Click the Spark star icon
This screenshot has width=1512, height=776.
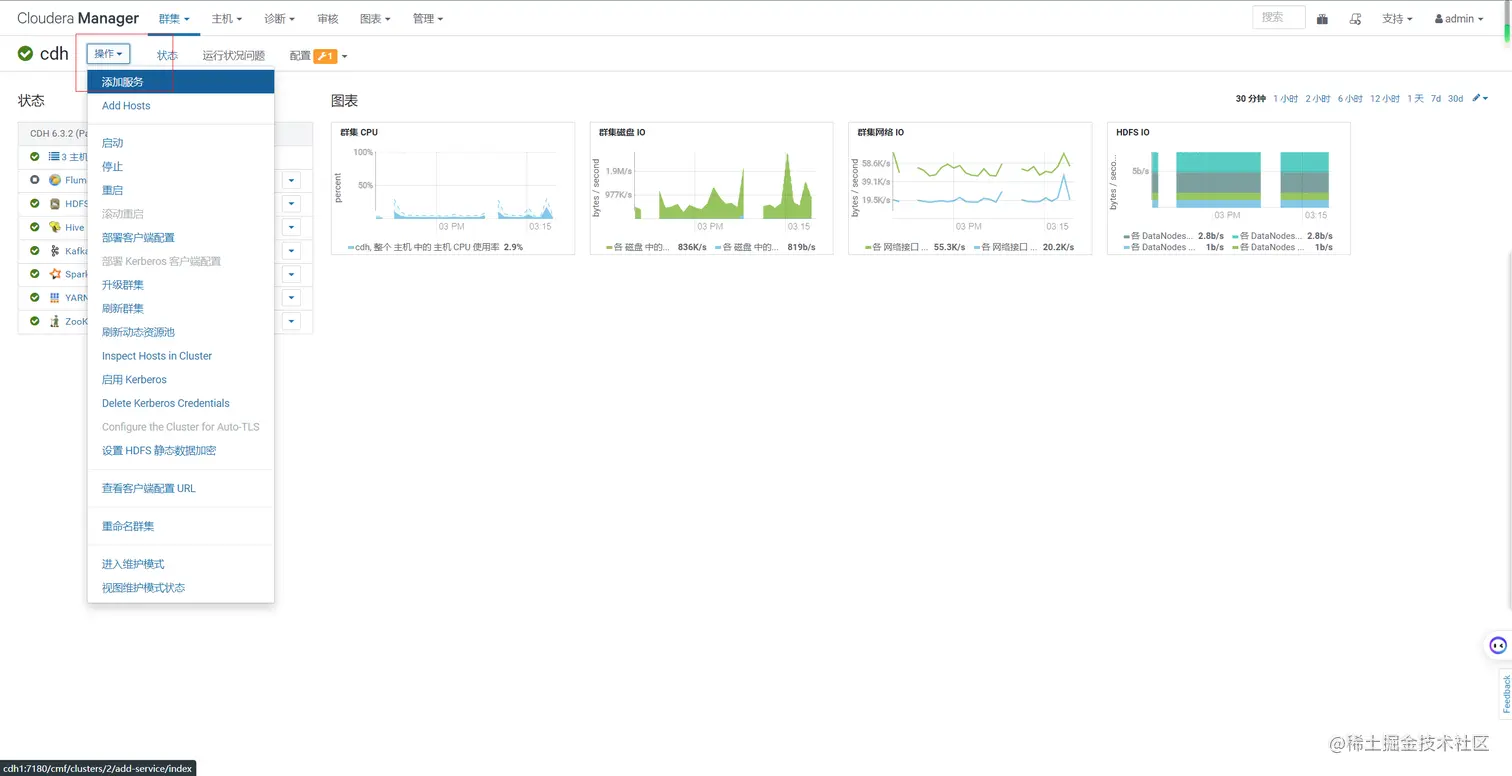56,274
